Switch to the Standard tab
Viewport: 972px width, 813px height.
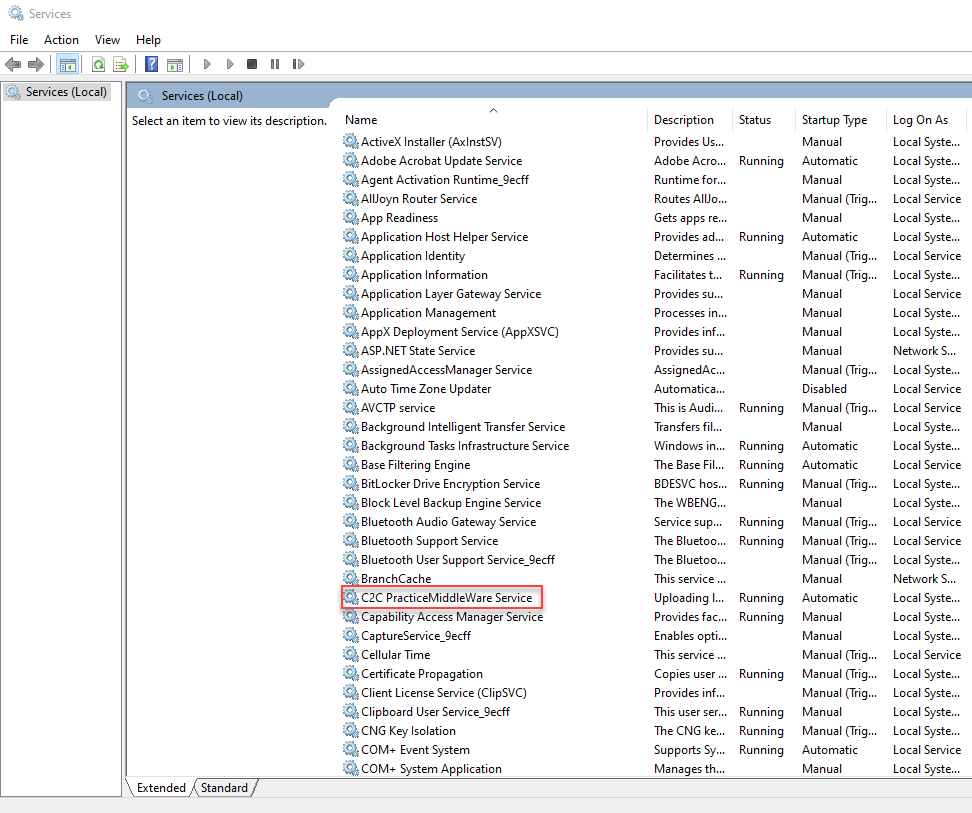click(224, 788)
